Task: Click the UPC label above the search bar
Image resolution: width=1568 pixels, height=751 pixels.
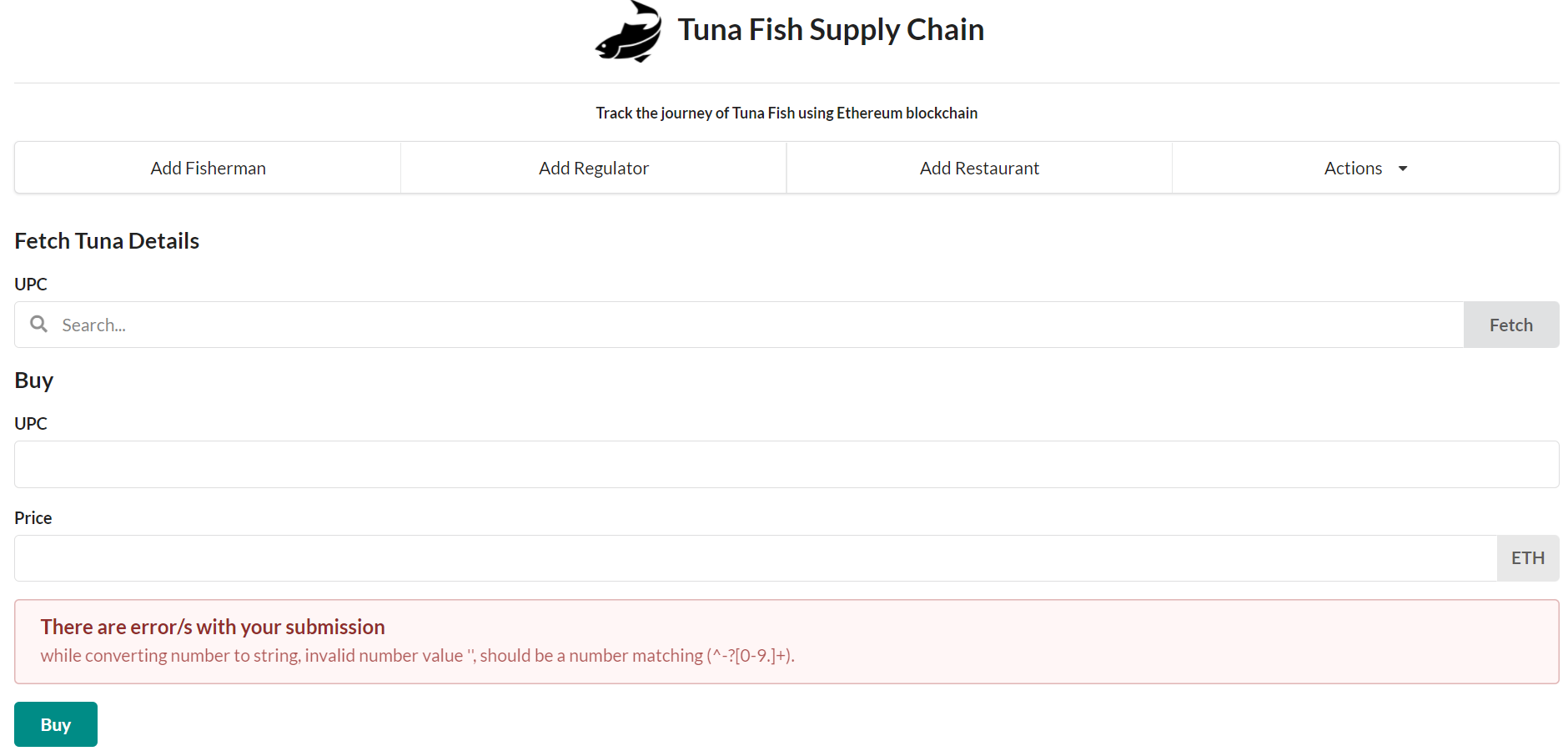Action: (30, 284)
